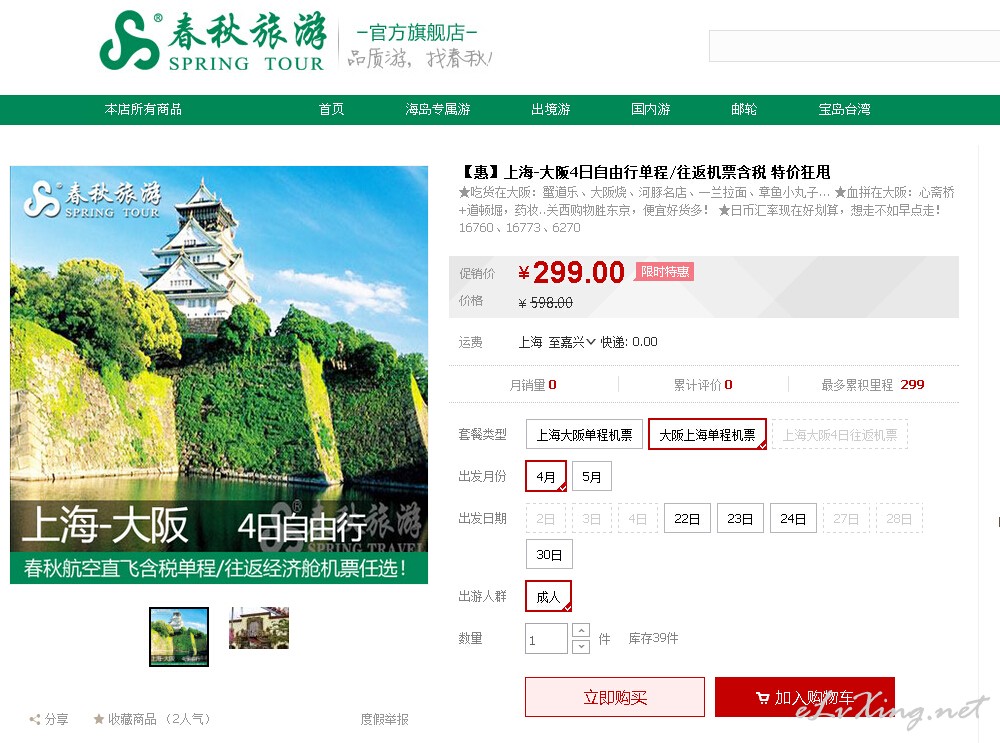Select package 上海大阪单程机票
Viewport: 1000px width, 743px height.
(584, 434)
